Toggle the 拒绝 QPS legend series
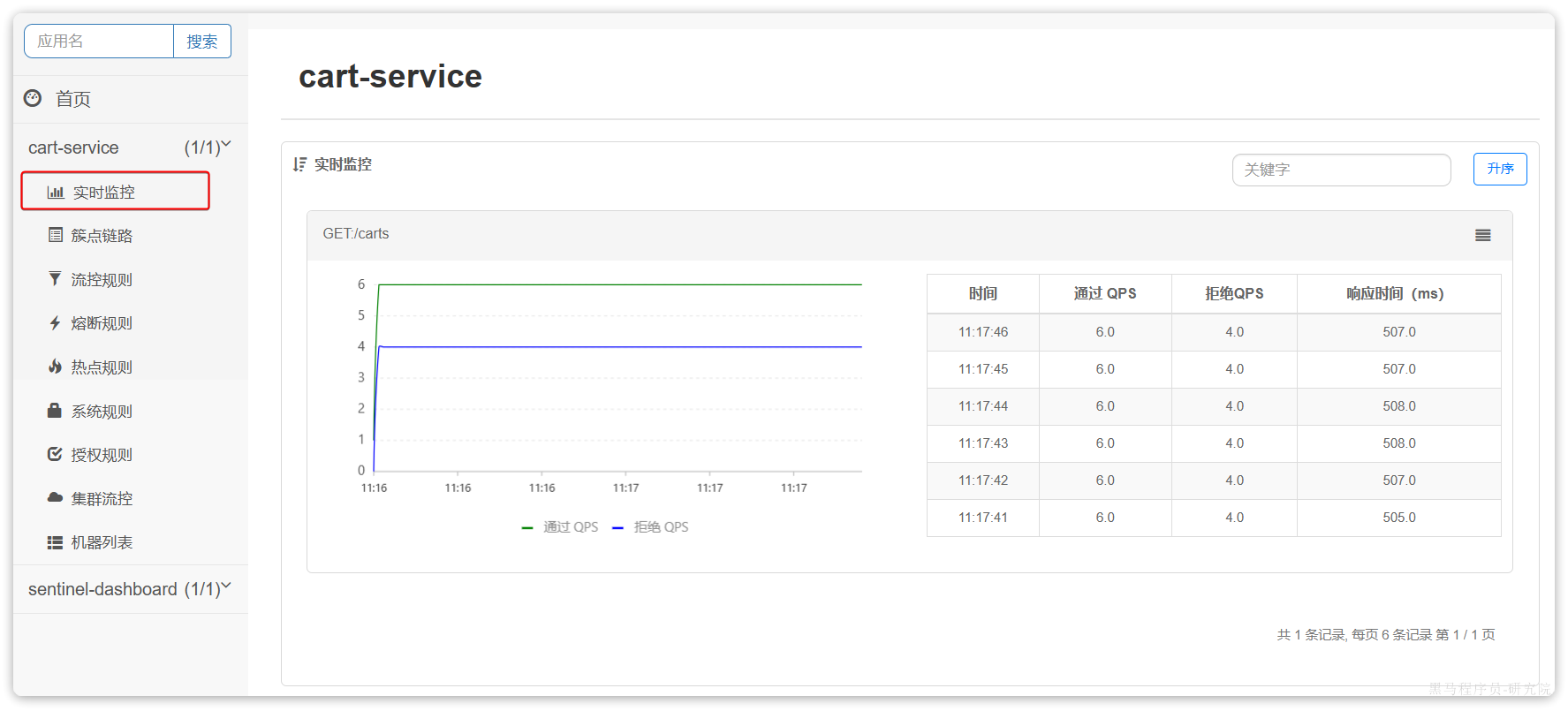Image resolution: width=1568 pixels, height=711 pixels. (650, 527)
